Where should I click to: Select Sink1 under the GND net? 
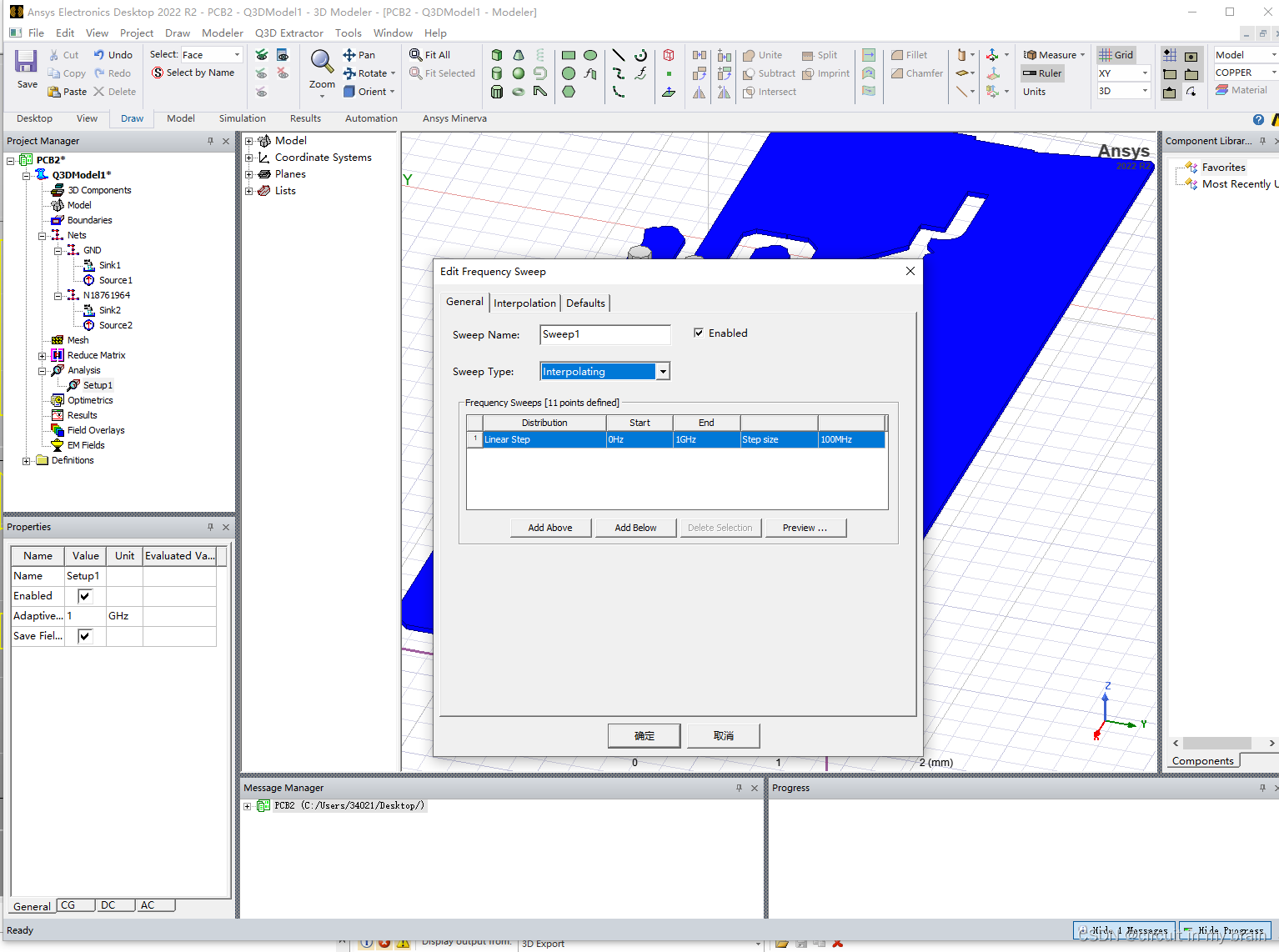109,265
